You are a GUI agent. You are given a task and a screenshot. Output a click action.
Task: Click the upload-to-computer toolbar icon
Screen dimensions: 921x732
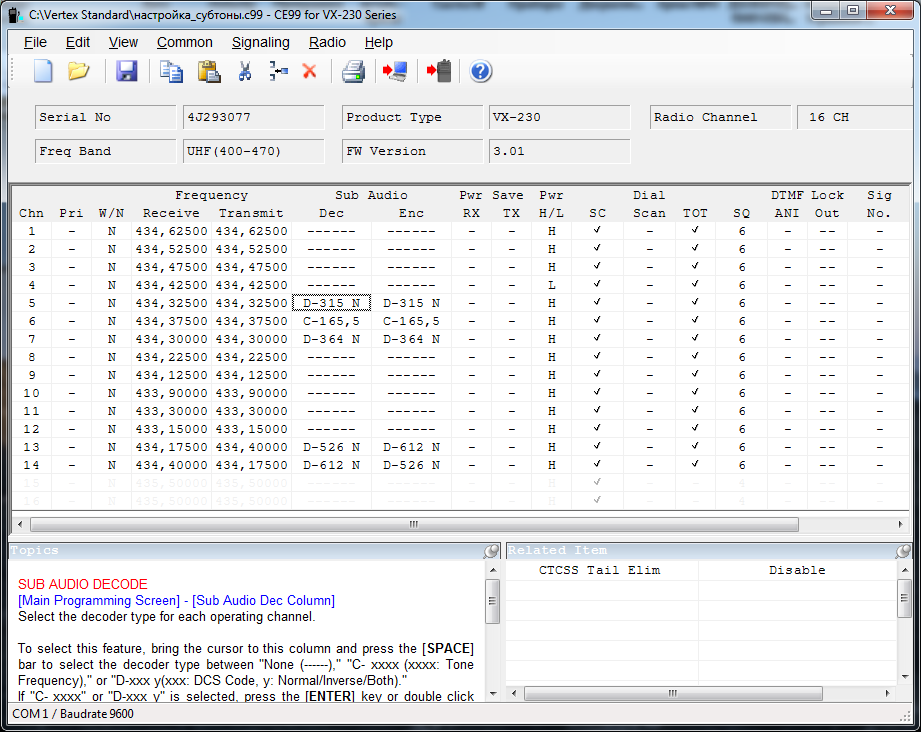click(x=395, y=72)
